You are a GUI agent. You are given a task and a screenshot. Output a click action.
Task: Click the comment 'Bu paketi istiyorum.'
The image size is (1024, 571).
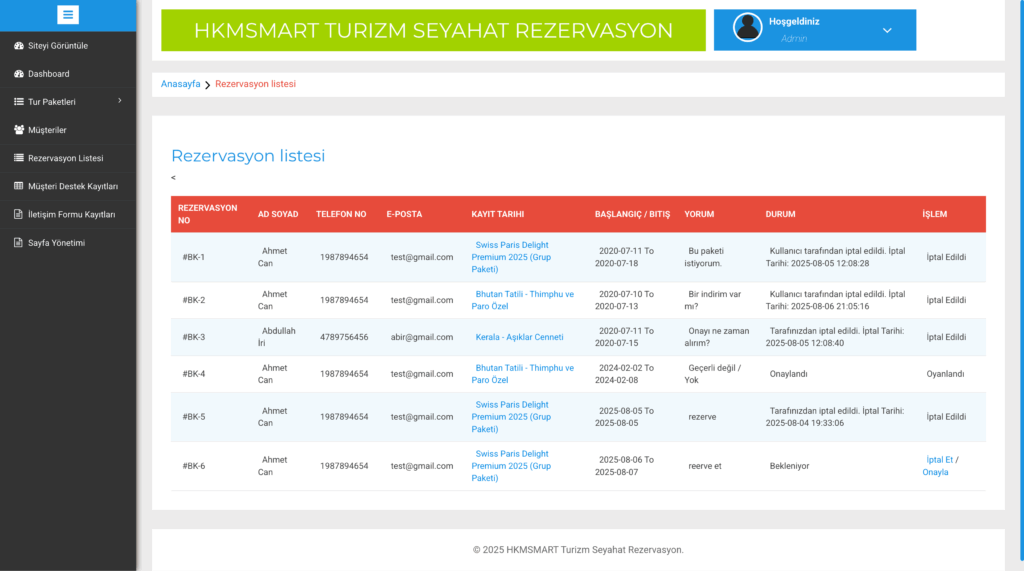pyautogui.click(x=704, y=257)
